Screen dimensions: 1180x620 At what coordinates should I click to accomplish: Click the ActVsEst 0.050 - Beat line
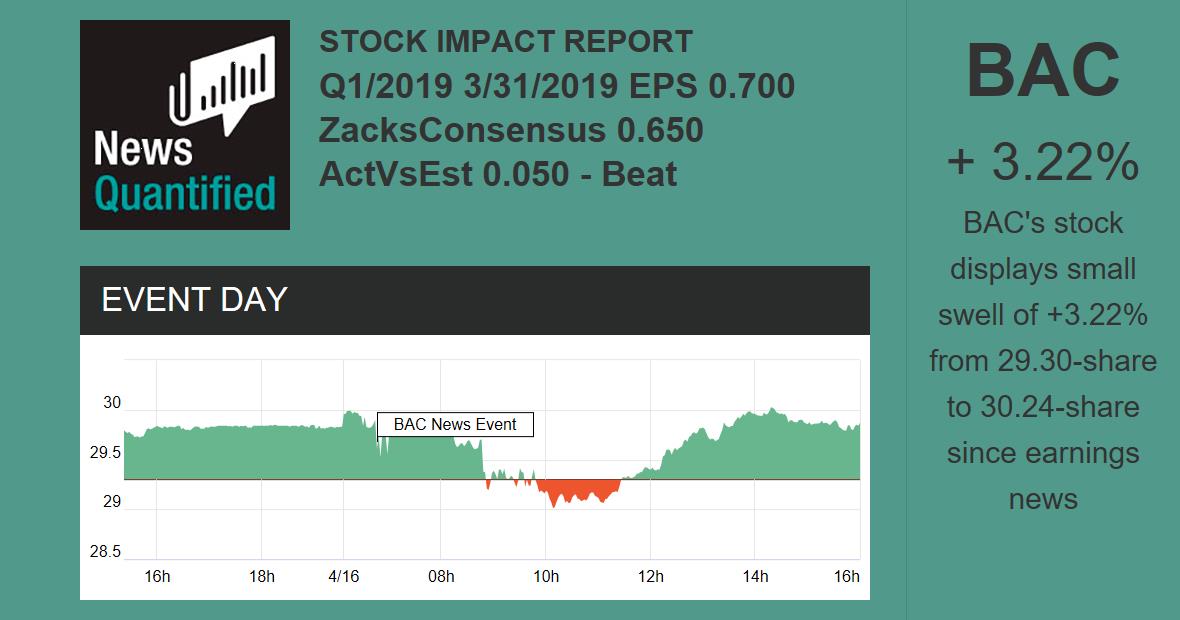click(x=498, y=174)
